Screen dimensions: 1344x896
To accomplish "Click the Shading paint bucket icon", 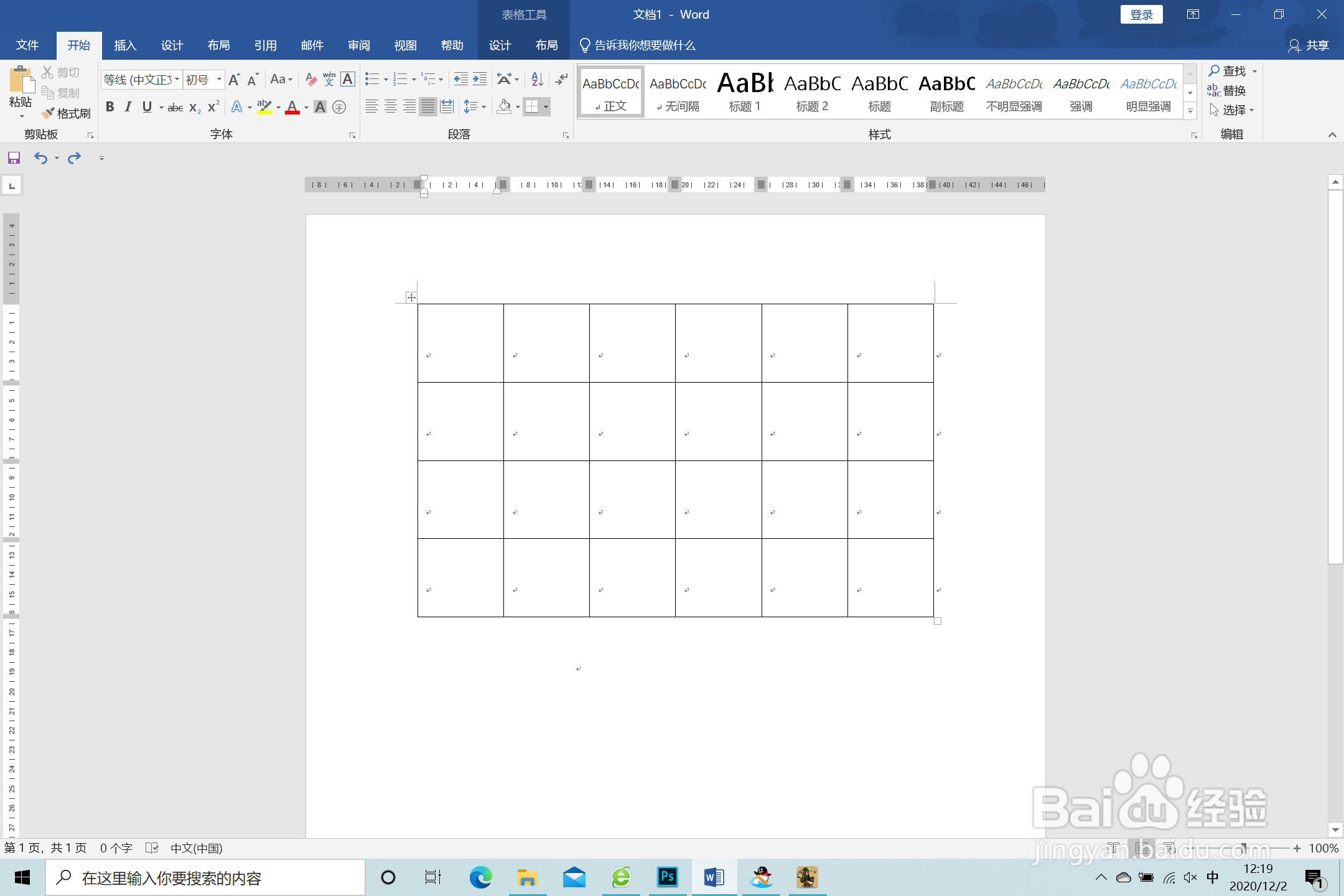I will click(504, 107).
